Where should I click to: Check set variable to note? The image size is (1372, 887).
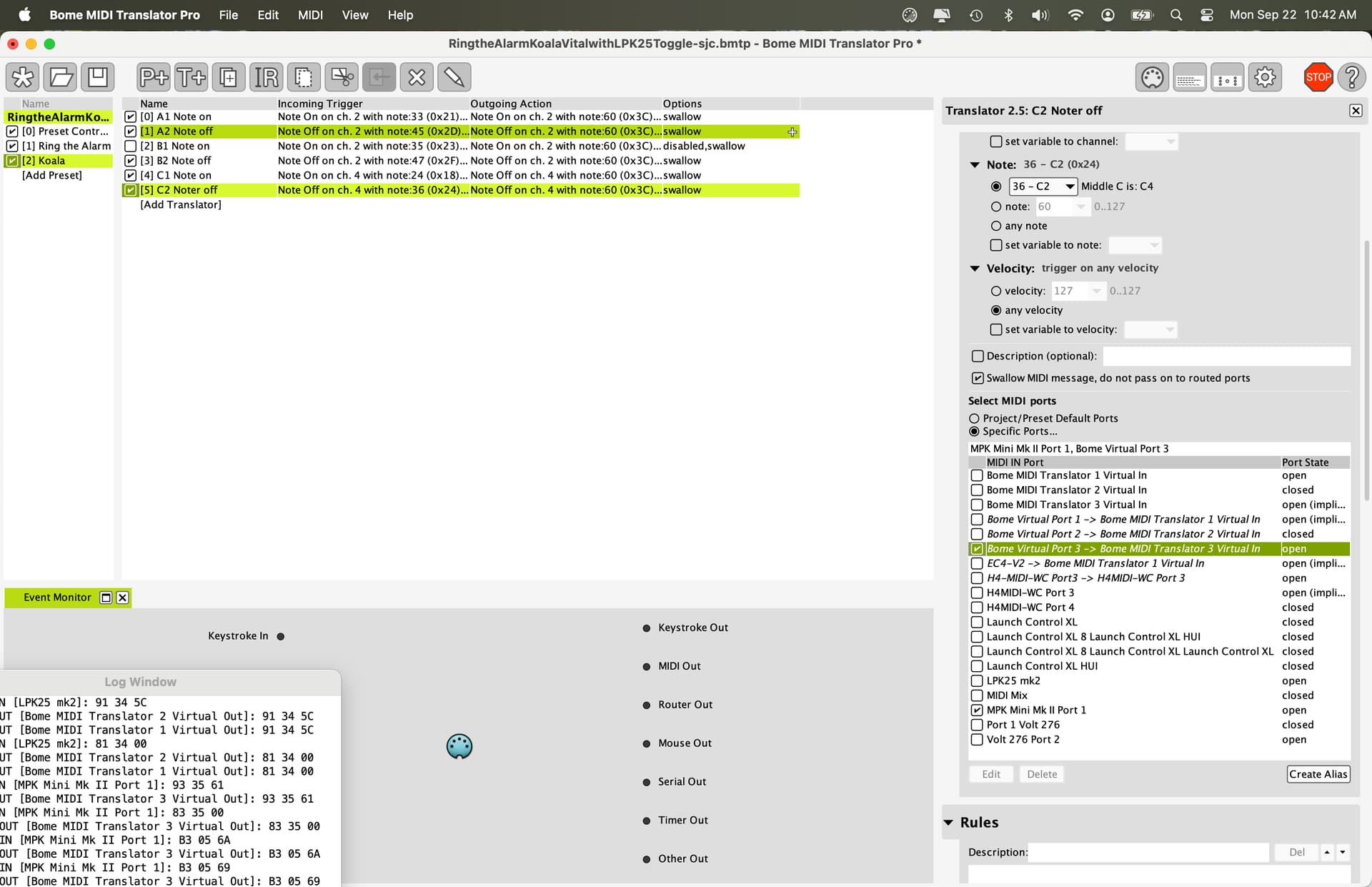[996, 245]
